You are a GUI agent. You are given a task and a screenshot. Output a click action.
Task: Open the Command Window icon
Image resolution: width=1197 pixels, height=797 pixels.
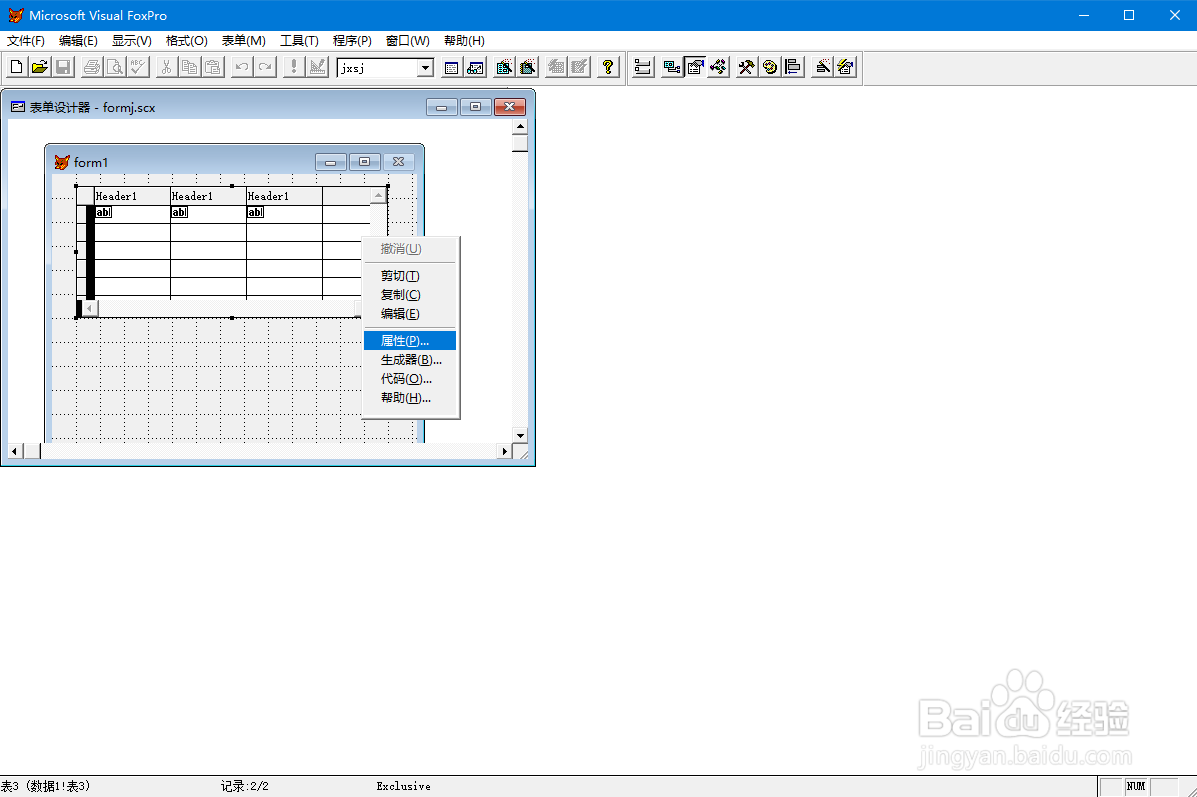[x=451, y=67]
